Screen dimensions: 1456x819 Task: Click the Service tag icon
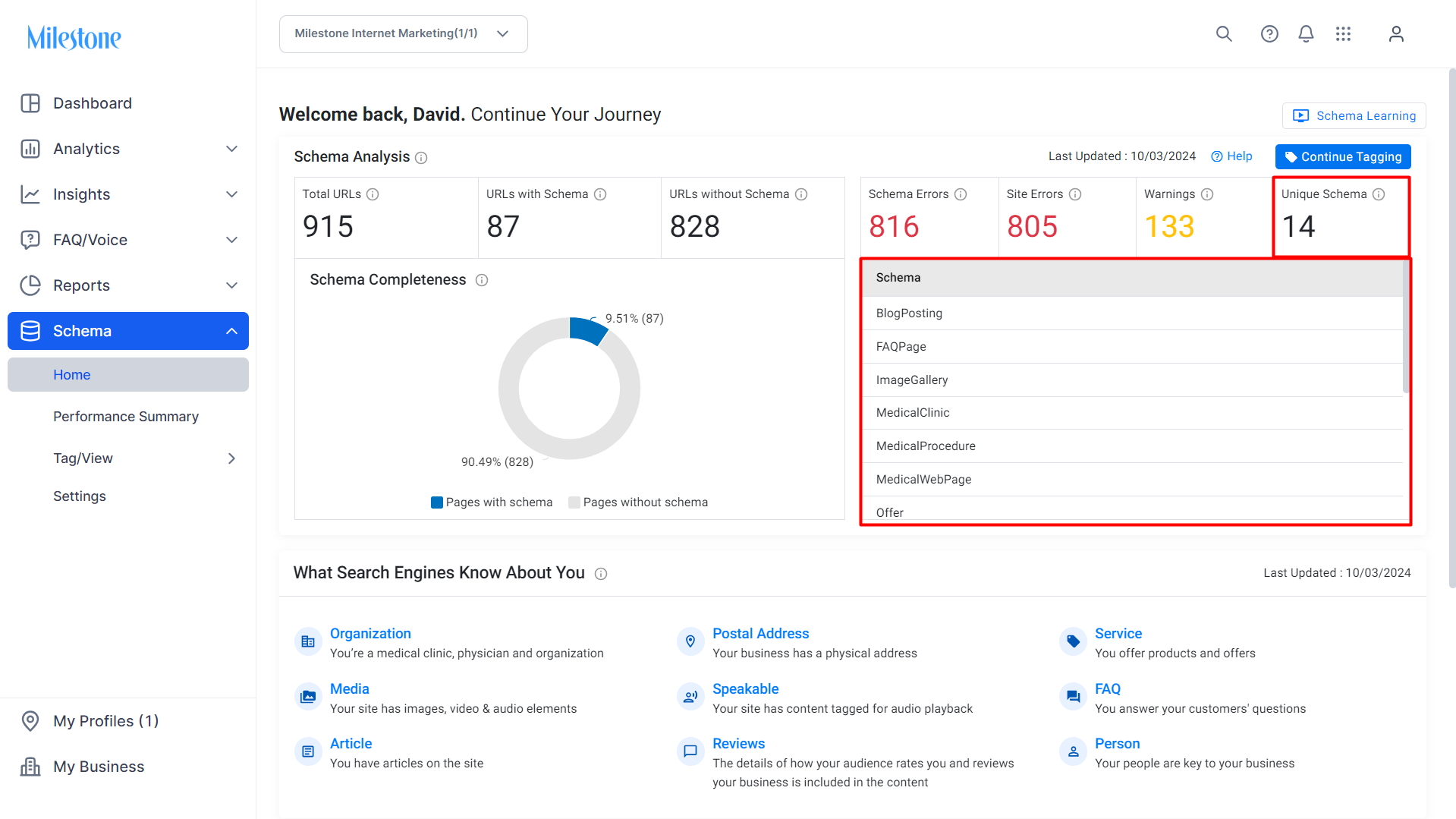pyautogui.click(x=1073, y=642)
